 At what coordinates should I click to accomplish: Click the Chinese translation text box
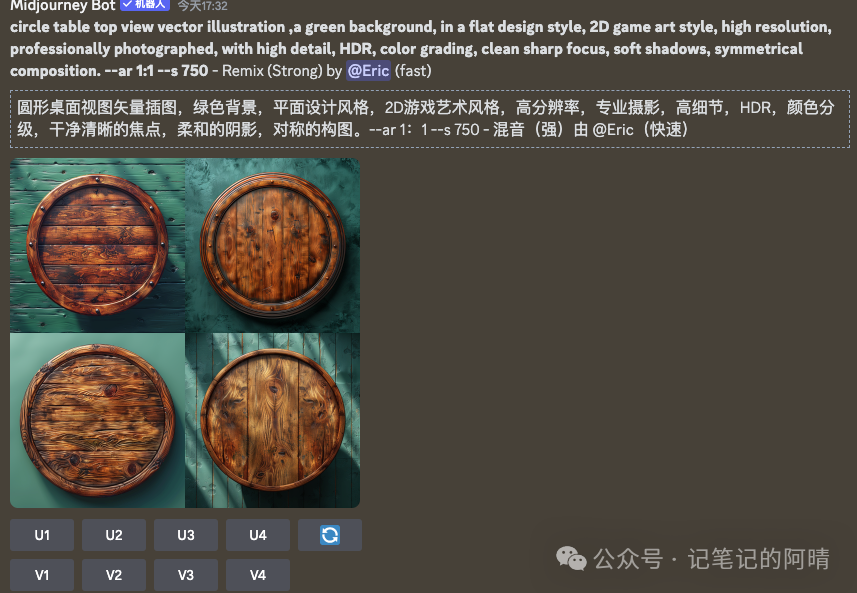tap(430, 119)
